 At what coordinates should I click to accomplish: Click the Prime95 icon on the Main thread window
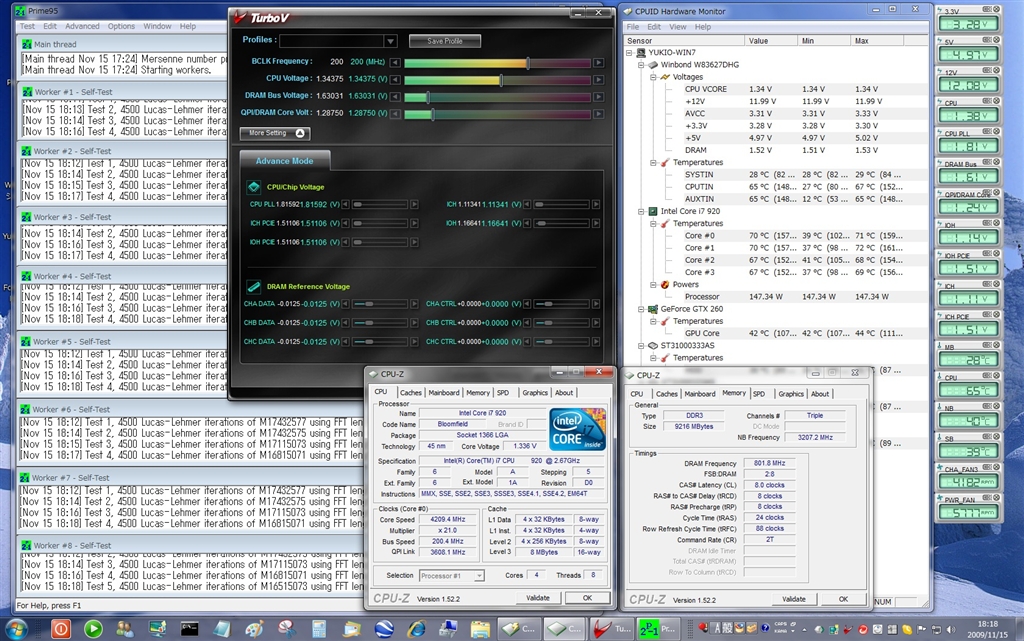tap(27, 44)
